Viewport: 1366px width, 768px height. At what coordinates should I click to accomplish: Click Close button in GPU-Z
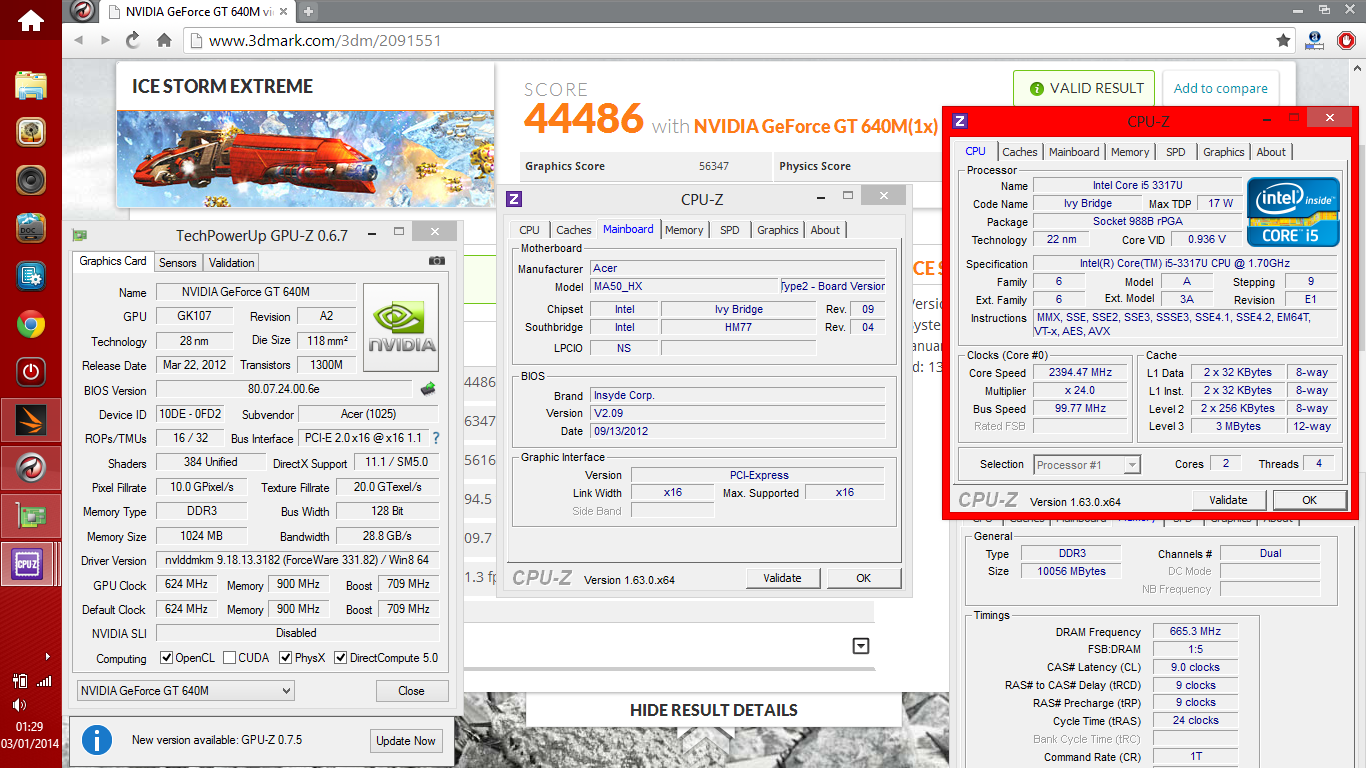[x=411, y=691]
